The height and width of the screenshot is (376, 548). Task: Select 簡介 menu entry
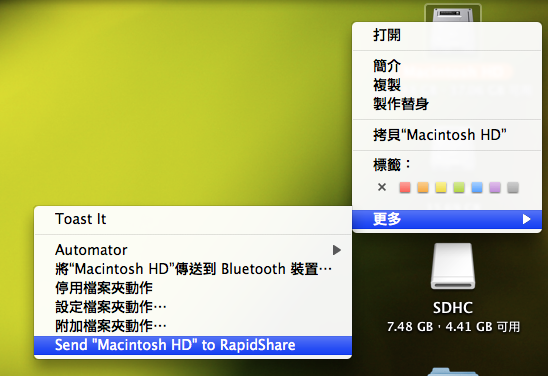[x=447, y=66]
